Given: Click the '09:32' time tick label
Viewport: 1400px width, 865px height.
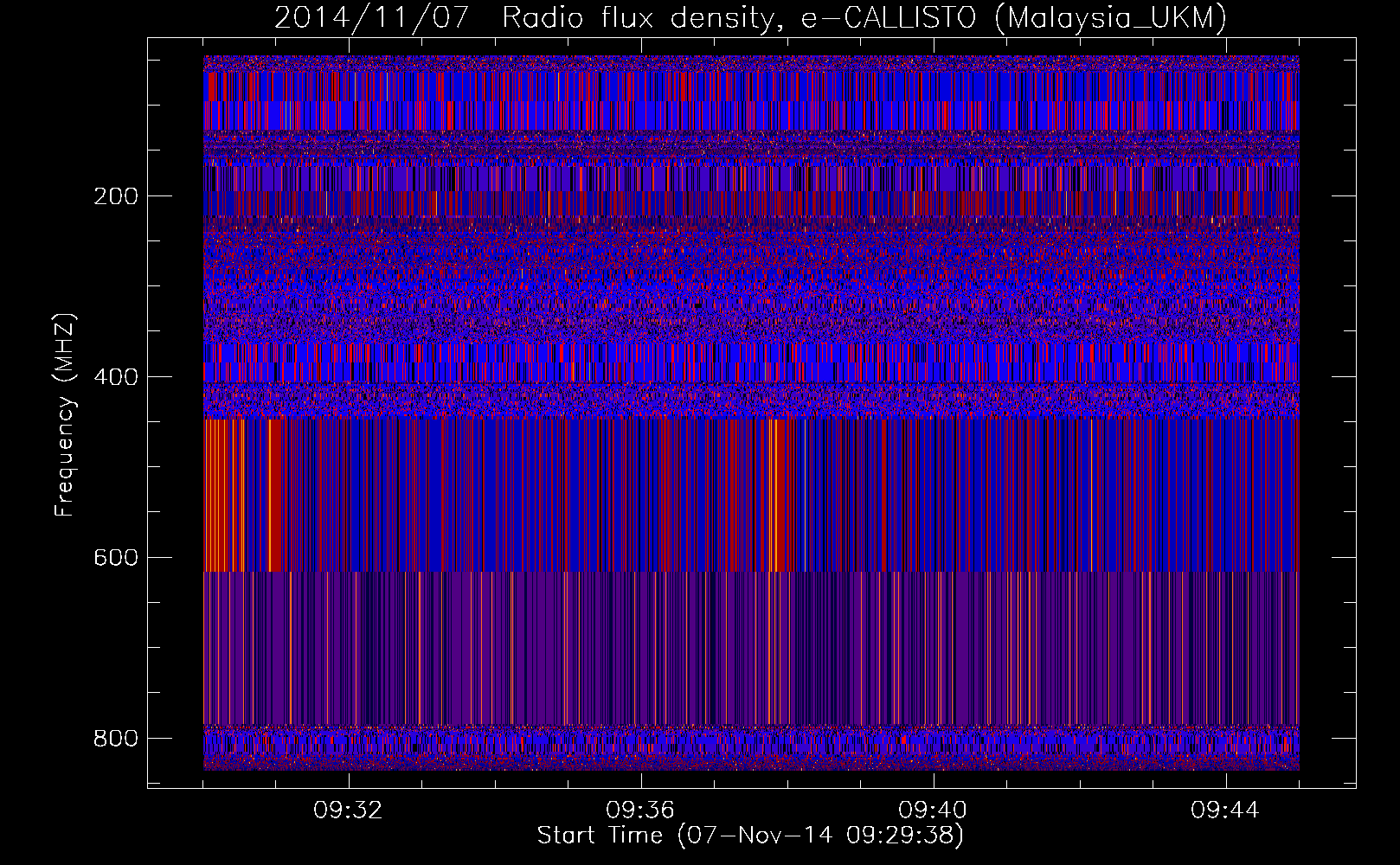Looking at the screenshot, I should pos(348,811).
